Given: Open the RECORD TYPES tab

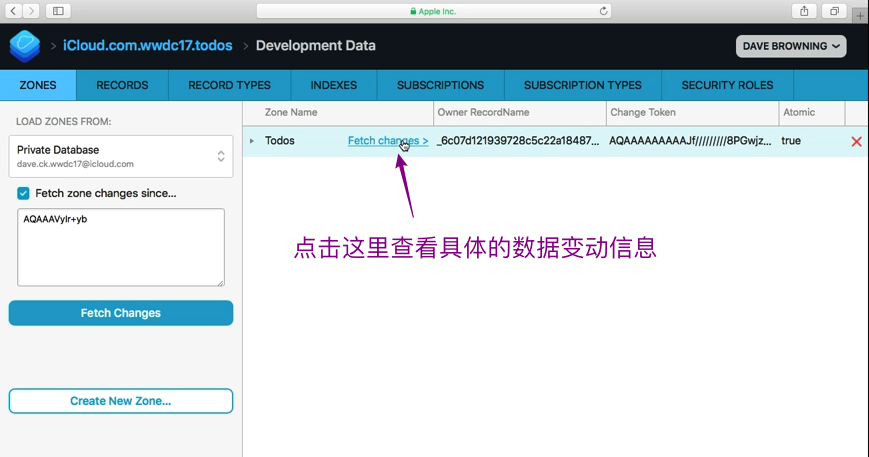Looking at the screenshot, I should click(x=229, y=85).
